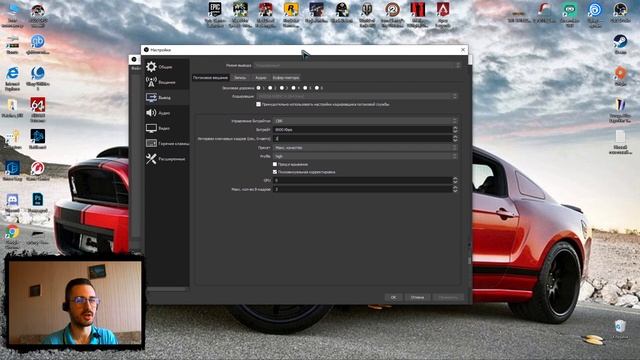This screenshot has width=640, height=360.
Task: Click the GPU number input field
Action: point(362,180)
